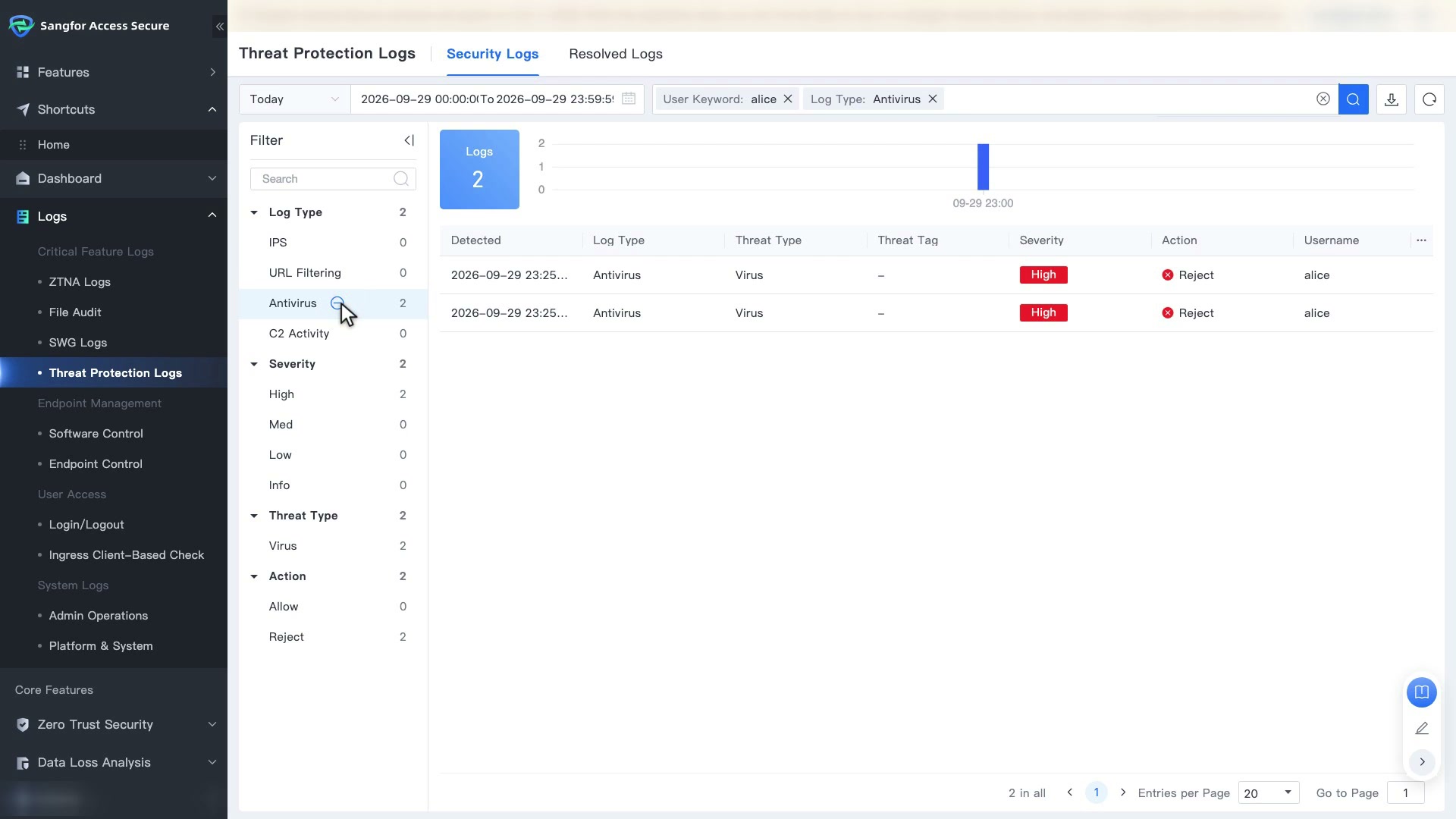This screenshot has width=1456, height=819.
Task: Open the Features menu icon
Action: click(x=23, y=72)
